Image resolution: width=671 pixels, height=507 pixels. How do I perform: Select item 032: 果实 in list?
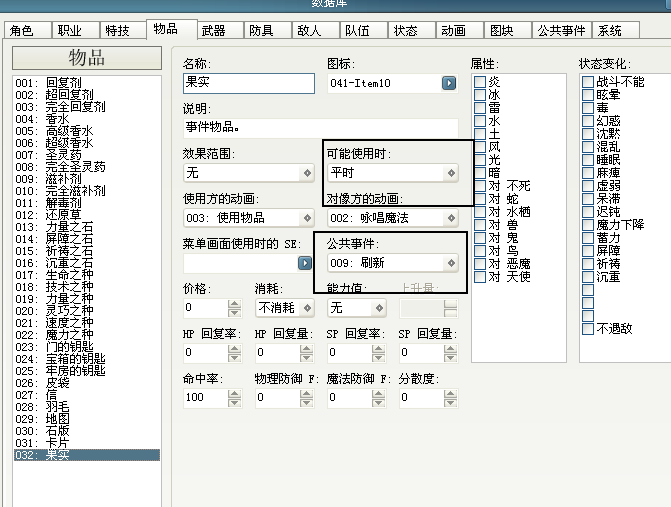point(87,455)
